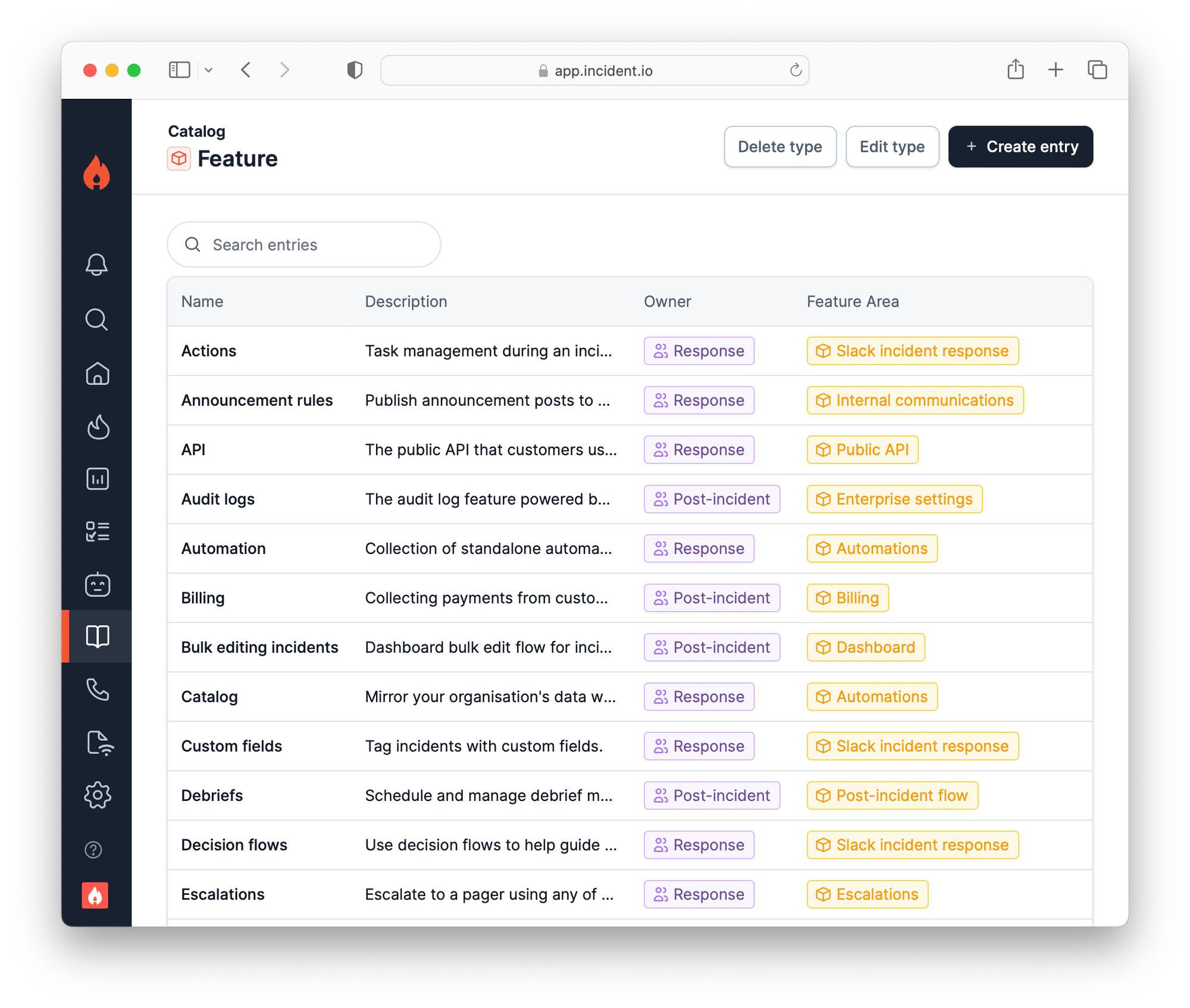Open settings gear in sidebar

[98, 795]
